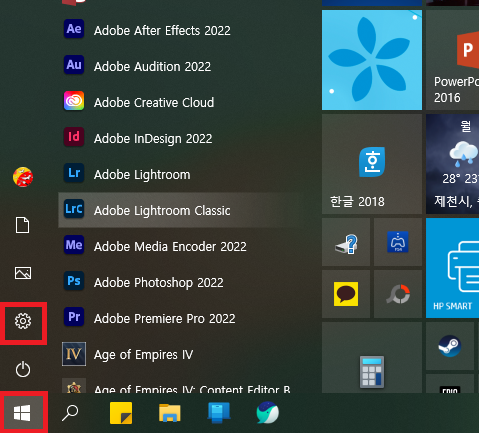Select Adobe Audition 2022 label

(152, 67)
